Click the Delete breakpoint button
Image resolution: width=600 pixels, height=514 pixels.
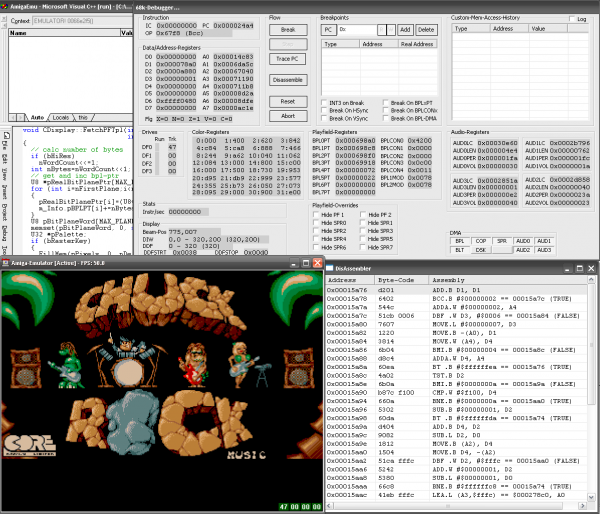click(426, 29)
